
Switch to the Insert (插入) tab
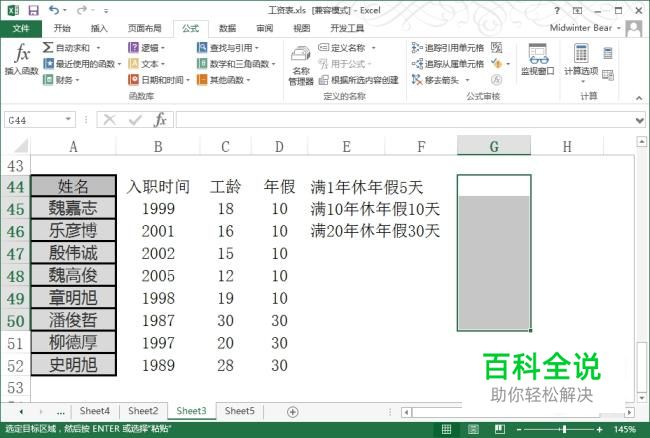pyautogui.click(x=99, y=28)
